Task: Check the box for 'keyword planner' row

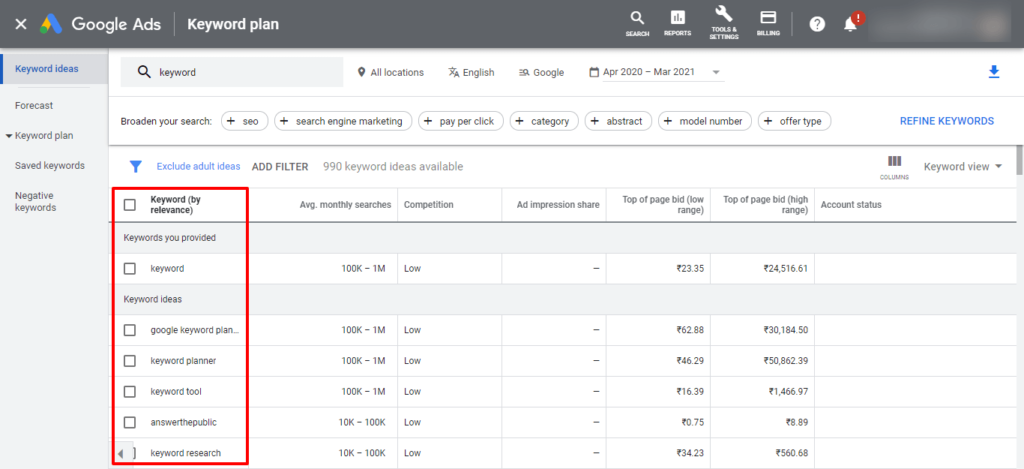Action: (x=130, y=361)
